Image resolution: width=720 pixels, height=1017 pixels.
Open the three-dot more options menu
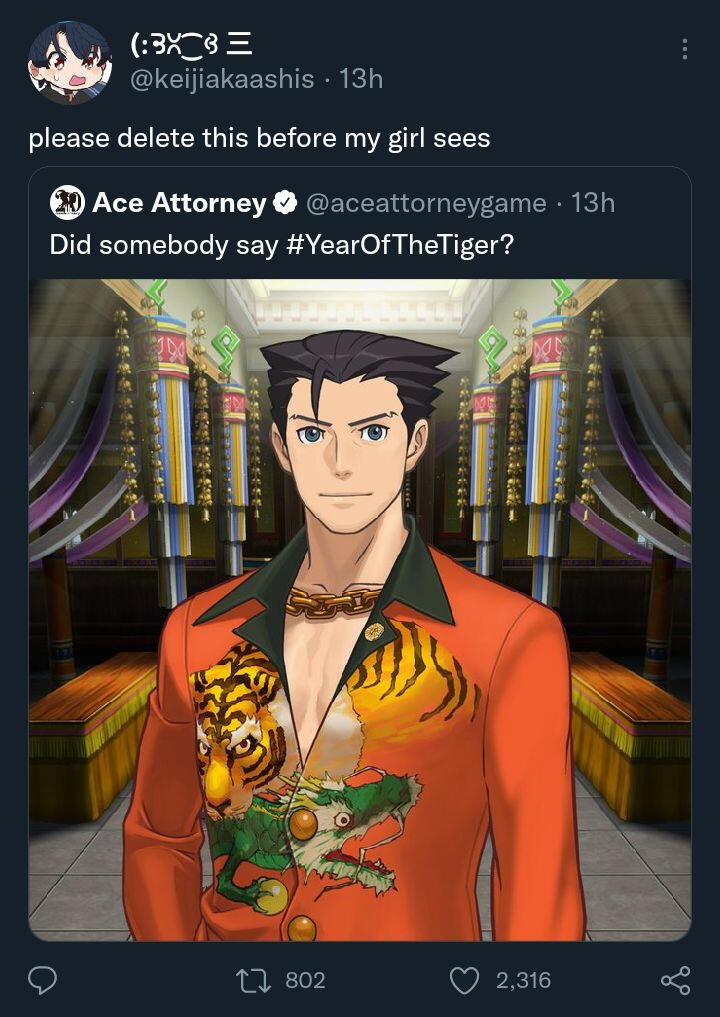pyautogui.click(x=685, y=49)
